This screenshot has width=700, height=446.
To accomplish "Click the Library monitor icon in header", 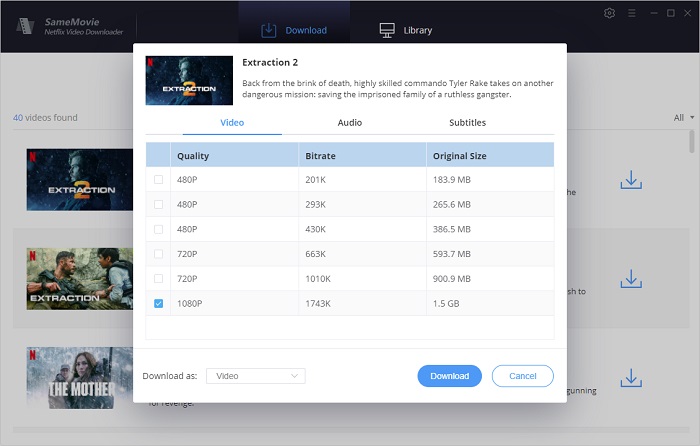I will [387, 30].
